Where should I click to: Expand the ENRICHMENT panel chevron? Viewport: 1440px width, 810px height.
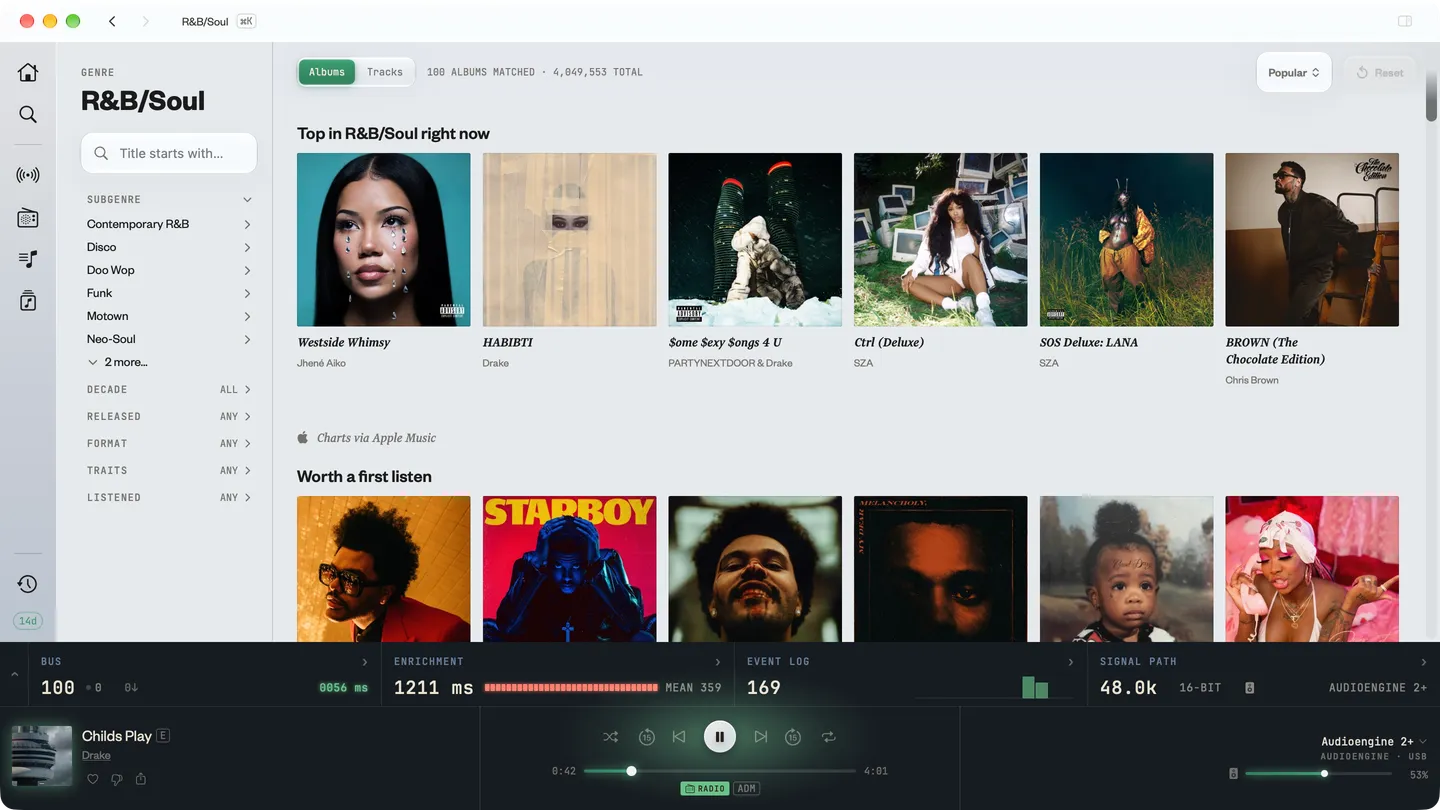click(x=718, y=662)
